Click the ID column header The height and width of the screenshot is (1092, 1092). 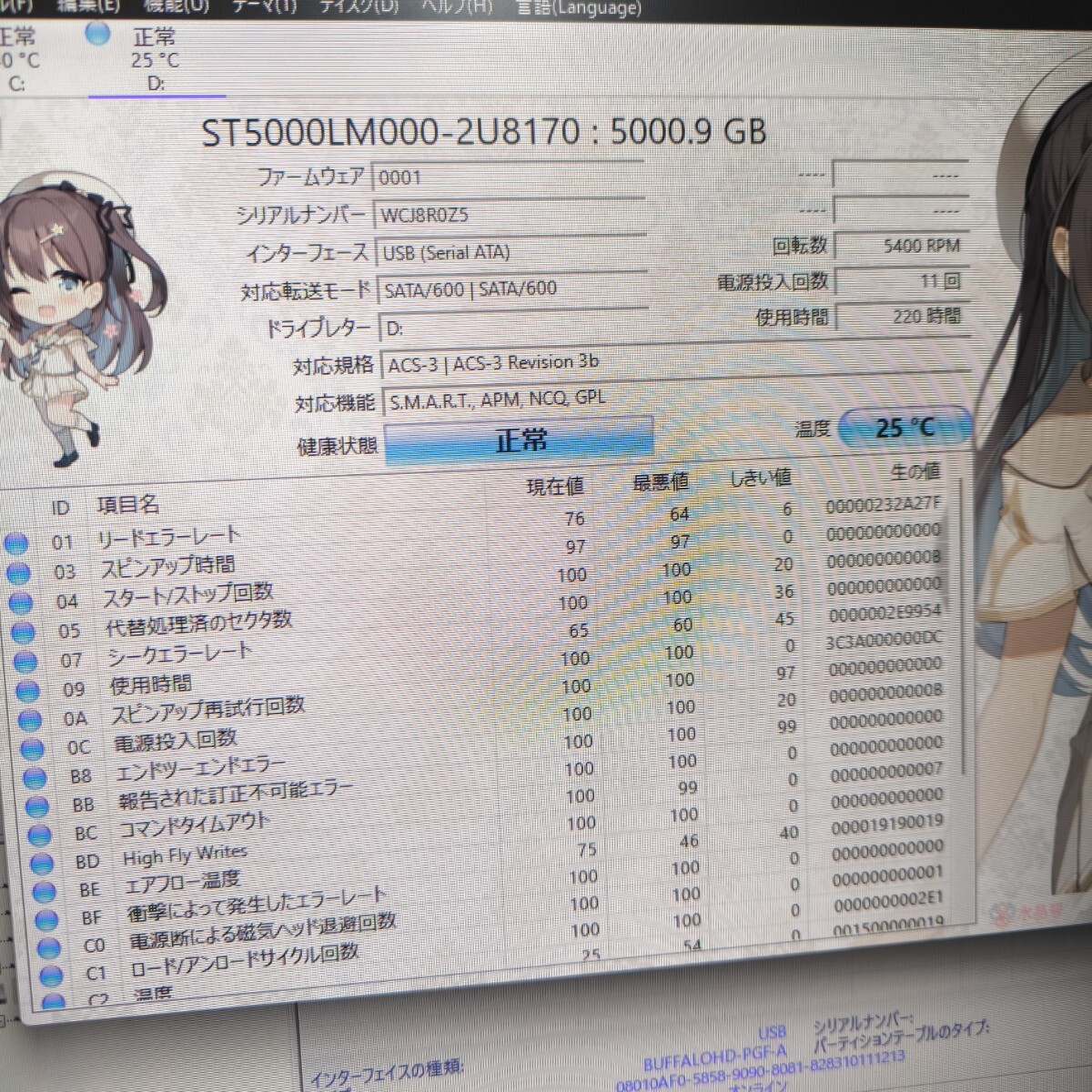pyautogui.click(x=60, y=508)
